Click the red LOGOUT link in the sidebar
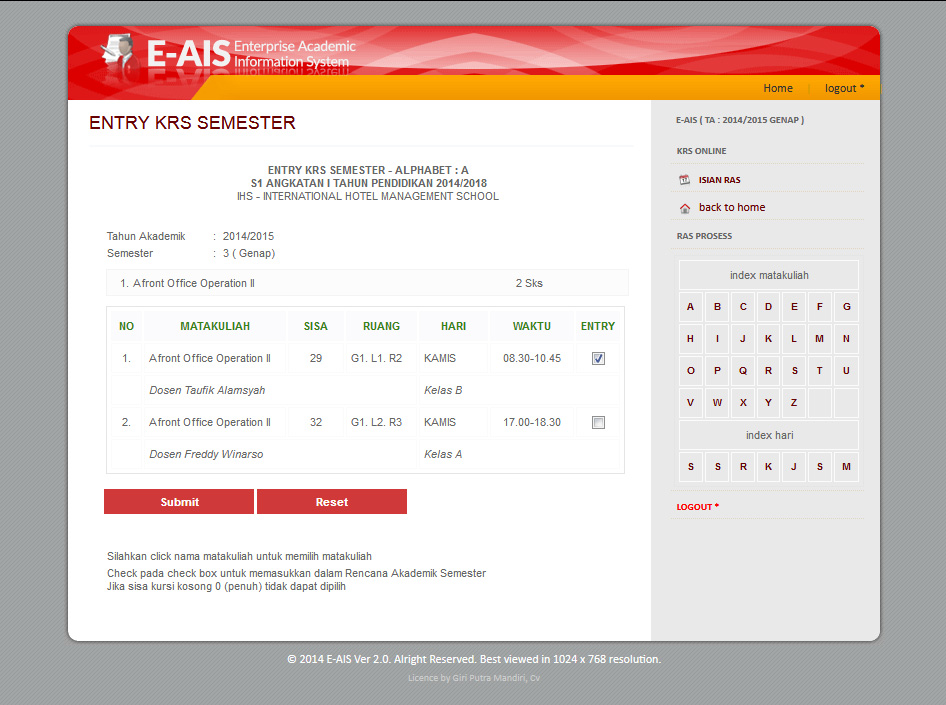Screen dimensions: 946x705 (x=697, y=507)
